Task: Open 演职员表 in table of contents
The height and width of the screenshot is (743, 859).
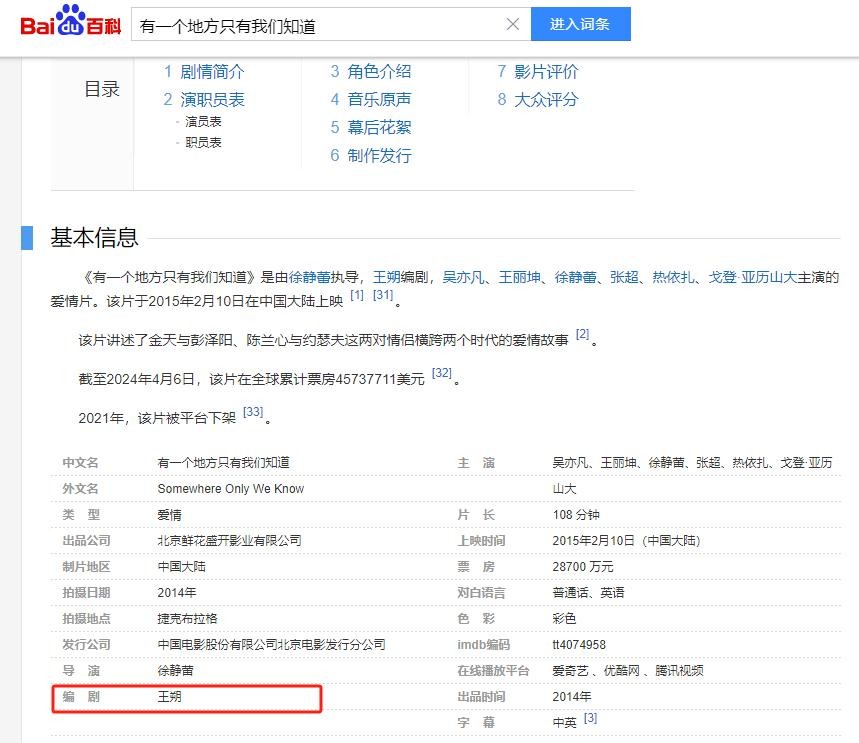Action: pyautogui.click(x=211, y=100)
